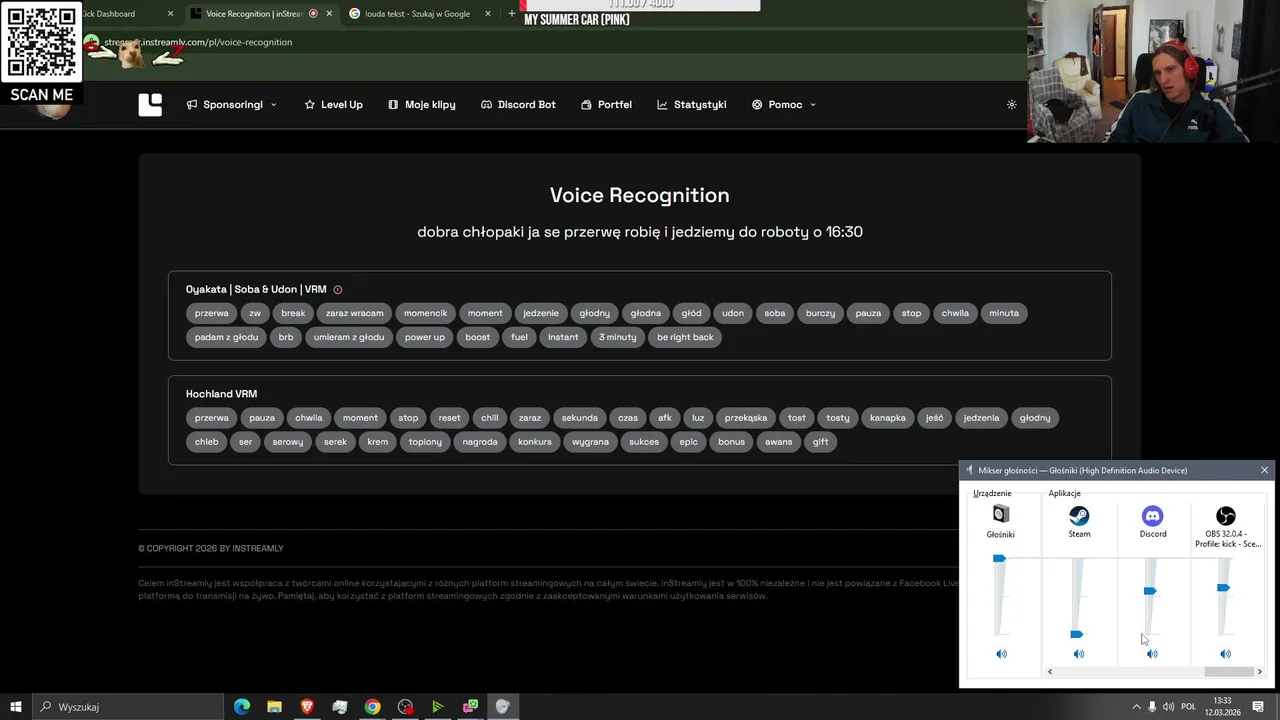
Task: Click the OBS volume slider handle
Action: (1223, 588)
